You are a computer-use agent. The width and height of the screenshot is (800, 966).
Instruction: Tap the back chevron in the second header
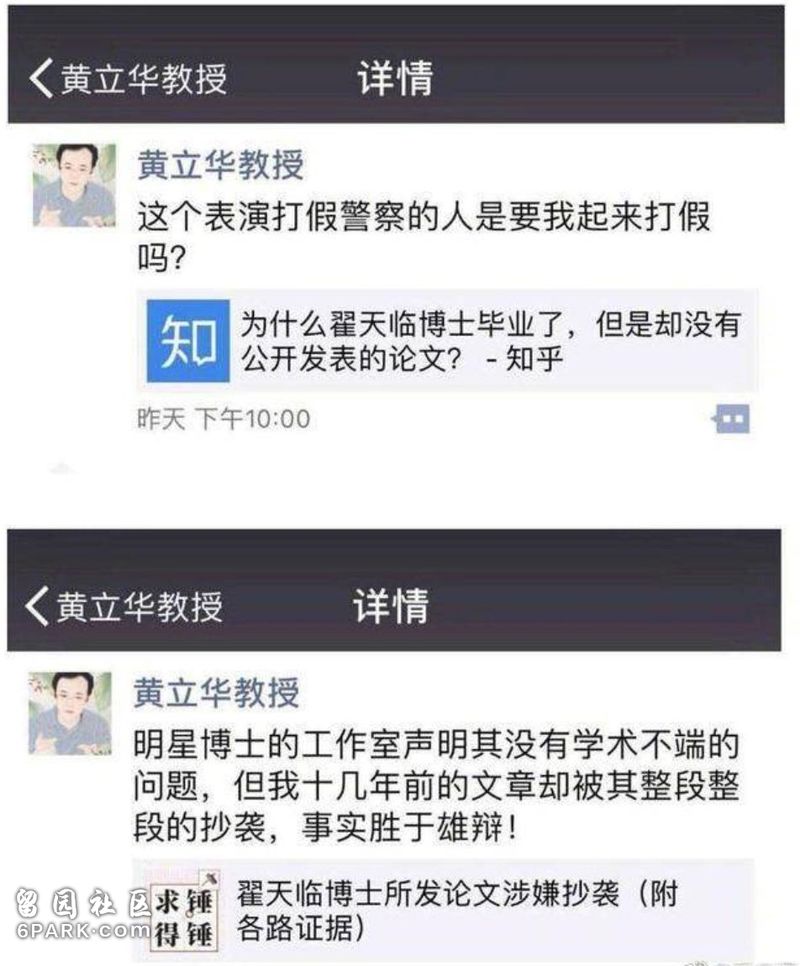point(37,606)
